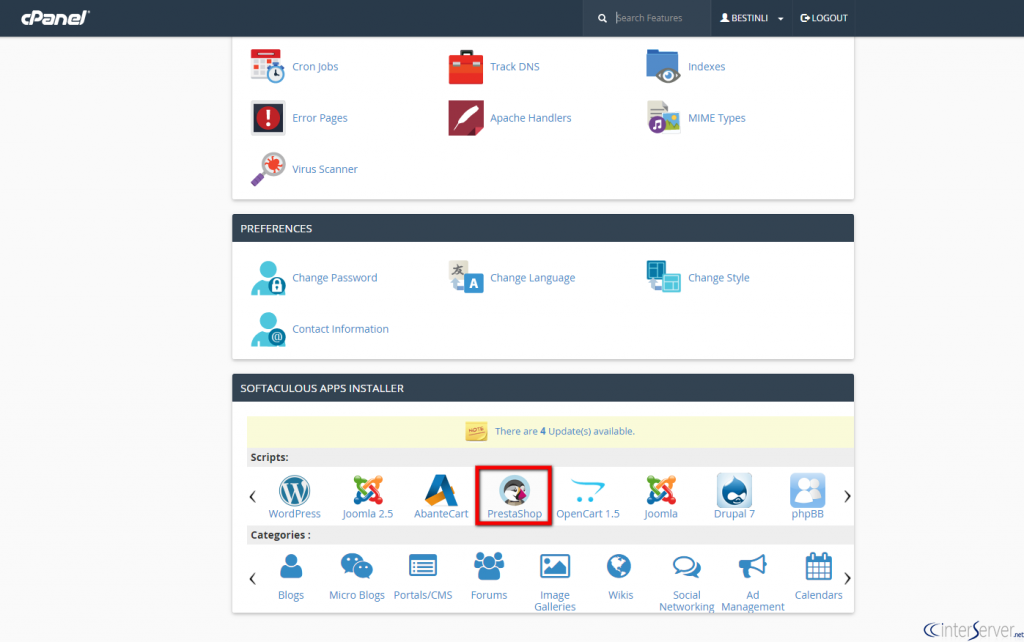
Task: Open the Apache Handlers feather icon
Action: [466, 118]
